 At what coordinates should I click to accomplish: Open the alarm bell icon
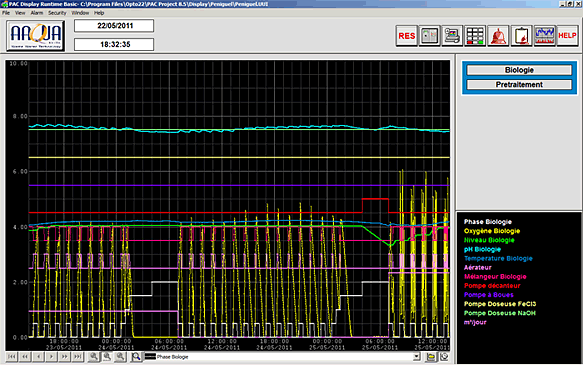[498, 36]
